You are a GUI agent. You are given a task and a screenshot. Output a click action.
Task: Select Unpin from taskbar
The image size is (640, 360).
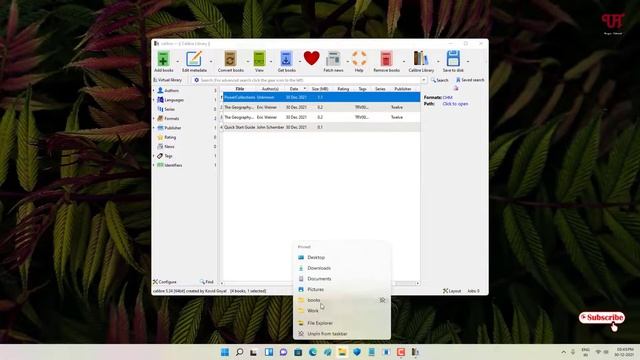pyautogui.click(x=342, y=334)
